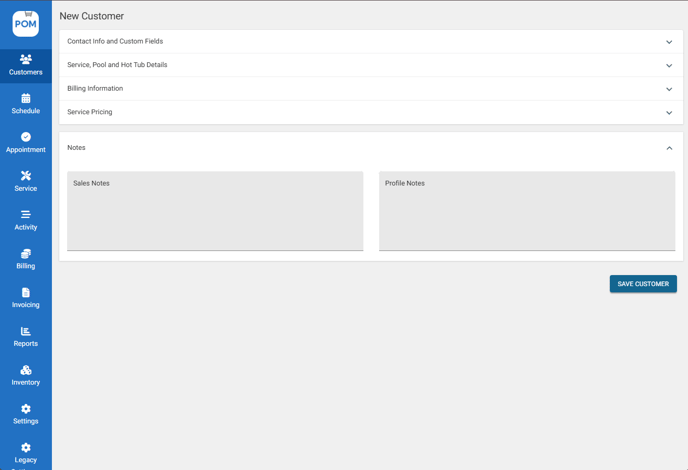
Task: Open the Invoicing document icon
Action: point(26,292)
